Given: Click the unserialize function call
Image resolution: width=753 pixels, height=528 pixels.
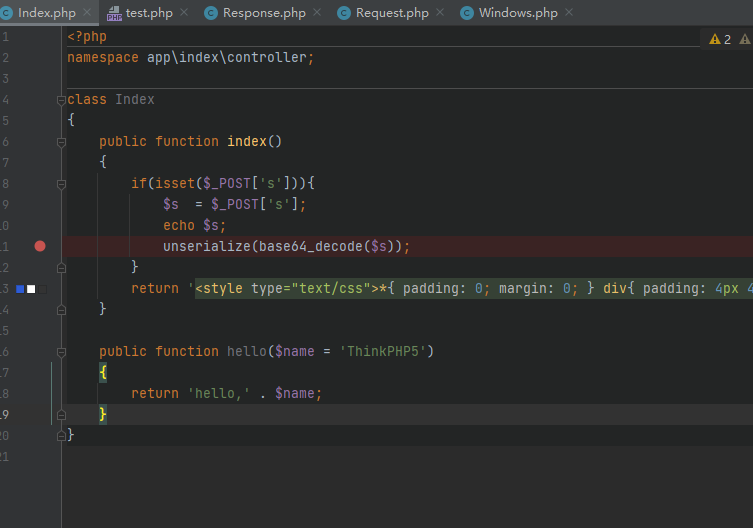Looking at the screenshot, I should pyautogui.click(x=206, y=246).
